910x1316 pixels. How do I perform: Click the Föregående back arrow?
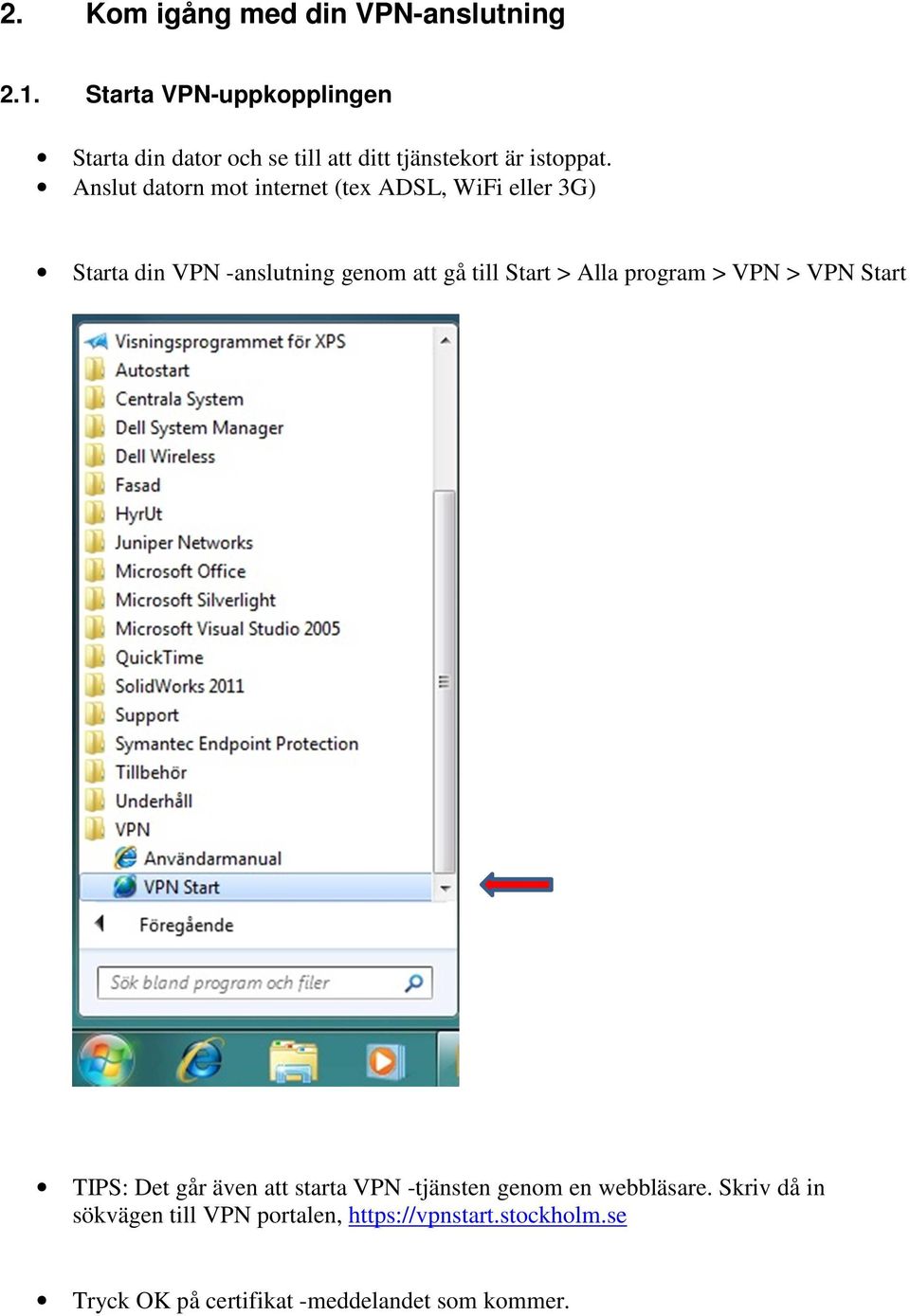point(100,923)
